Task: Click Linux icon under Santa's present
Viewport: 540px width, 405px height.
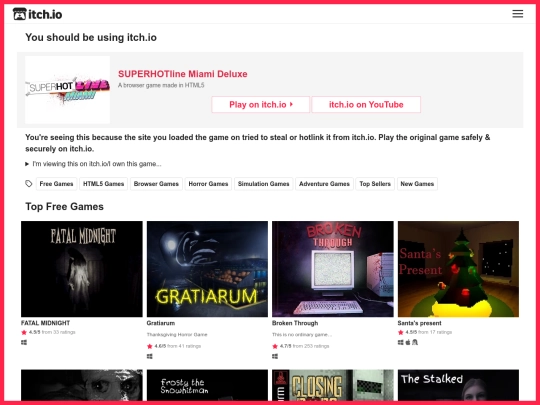Action: (415, 342)
